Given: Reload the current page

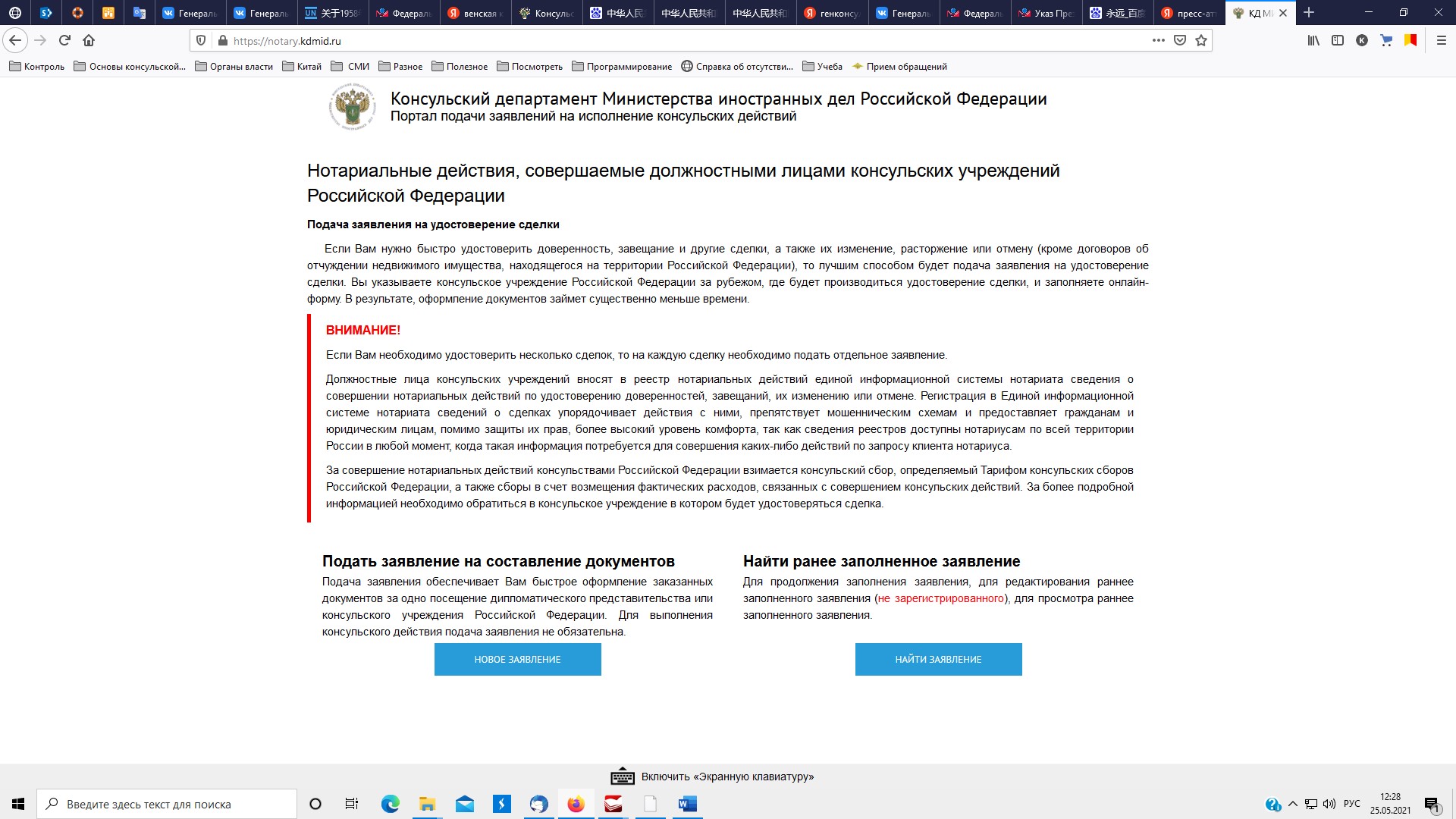Looking at the screenshot, I should pos(64,40).
